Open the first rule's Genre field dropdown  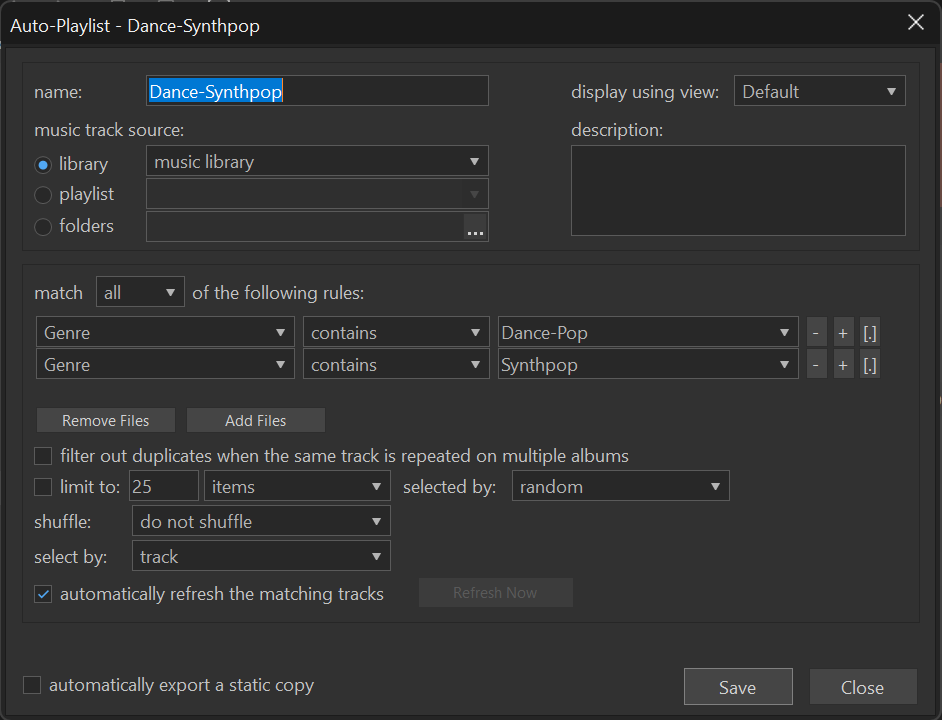pyautogui.click(x=165, y=332)
